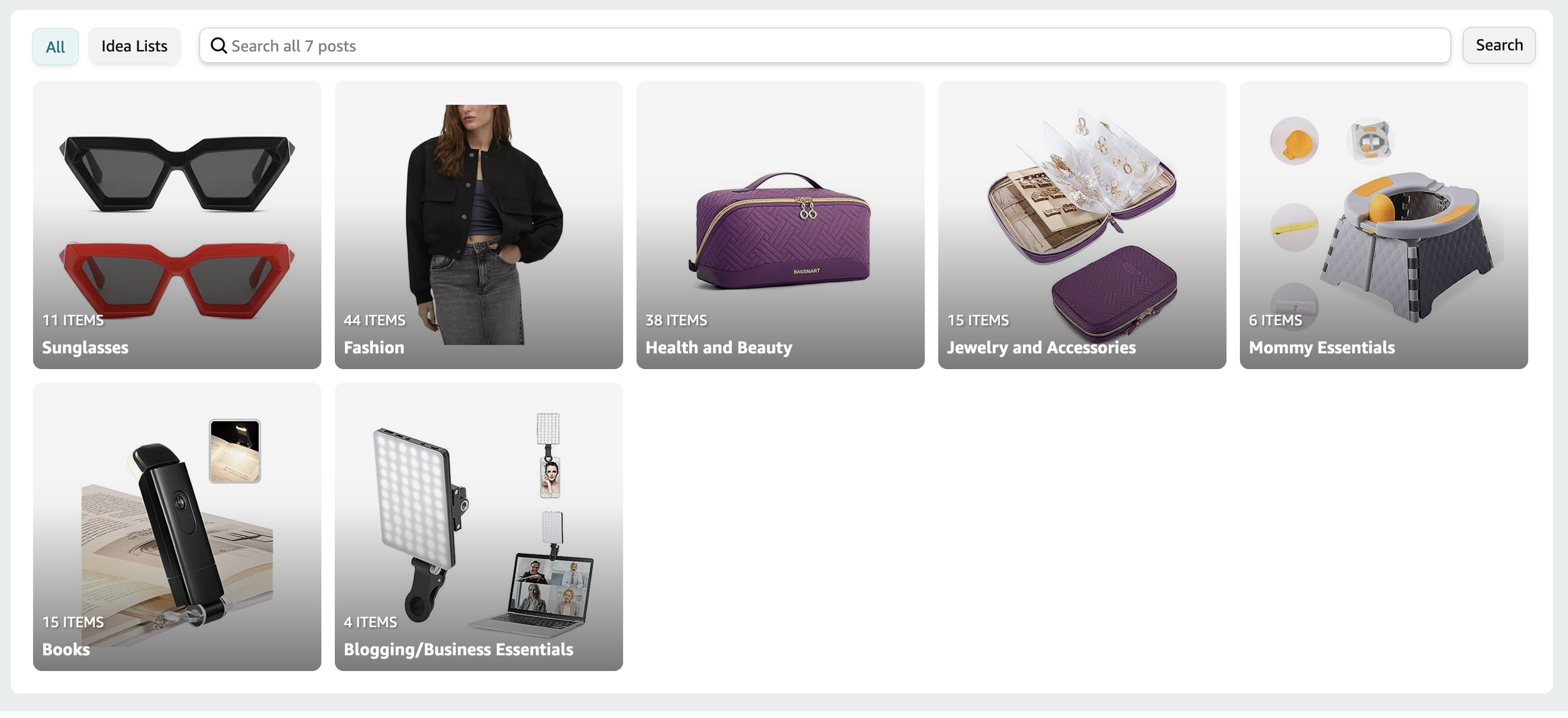Click the red sunglasses image
This screenshot has width=1568, height=718.
pyautogui.click(x=177, y=279)
